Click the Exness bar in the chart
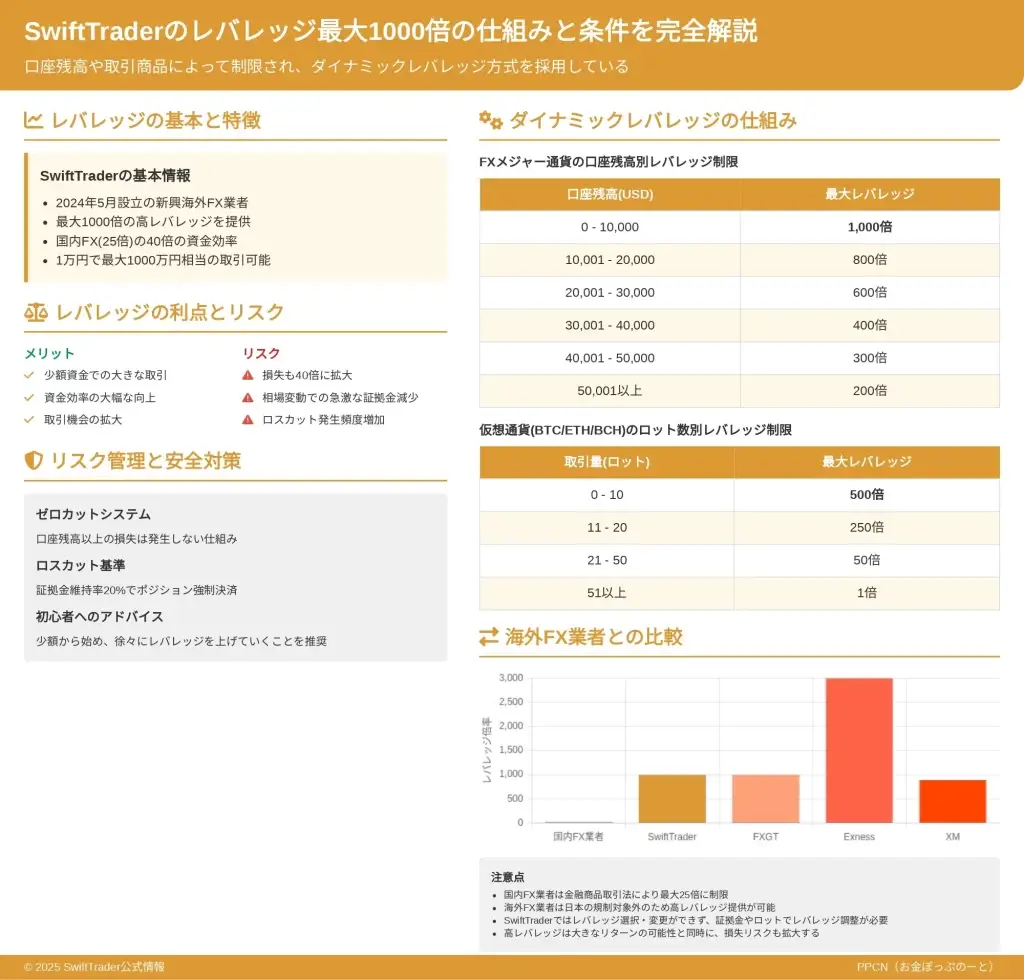The width and height of the screenshot is (1024, 980). coord(859,750)
